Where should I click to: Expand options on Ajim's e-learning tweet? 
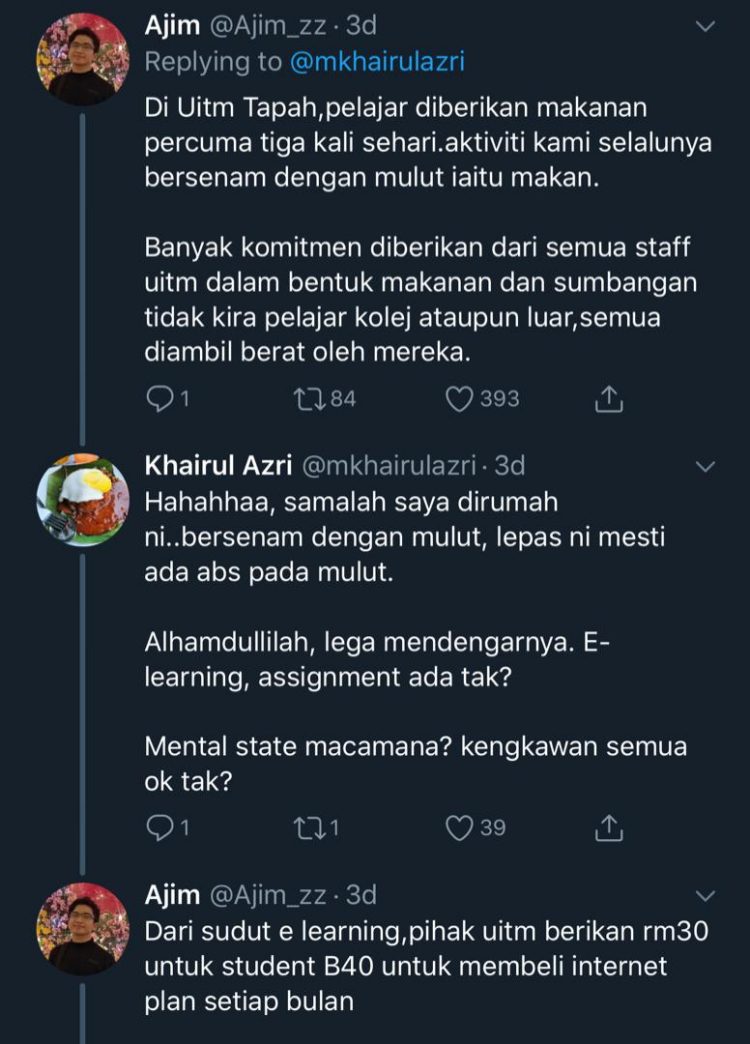click(707, 895)
